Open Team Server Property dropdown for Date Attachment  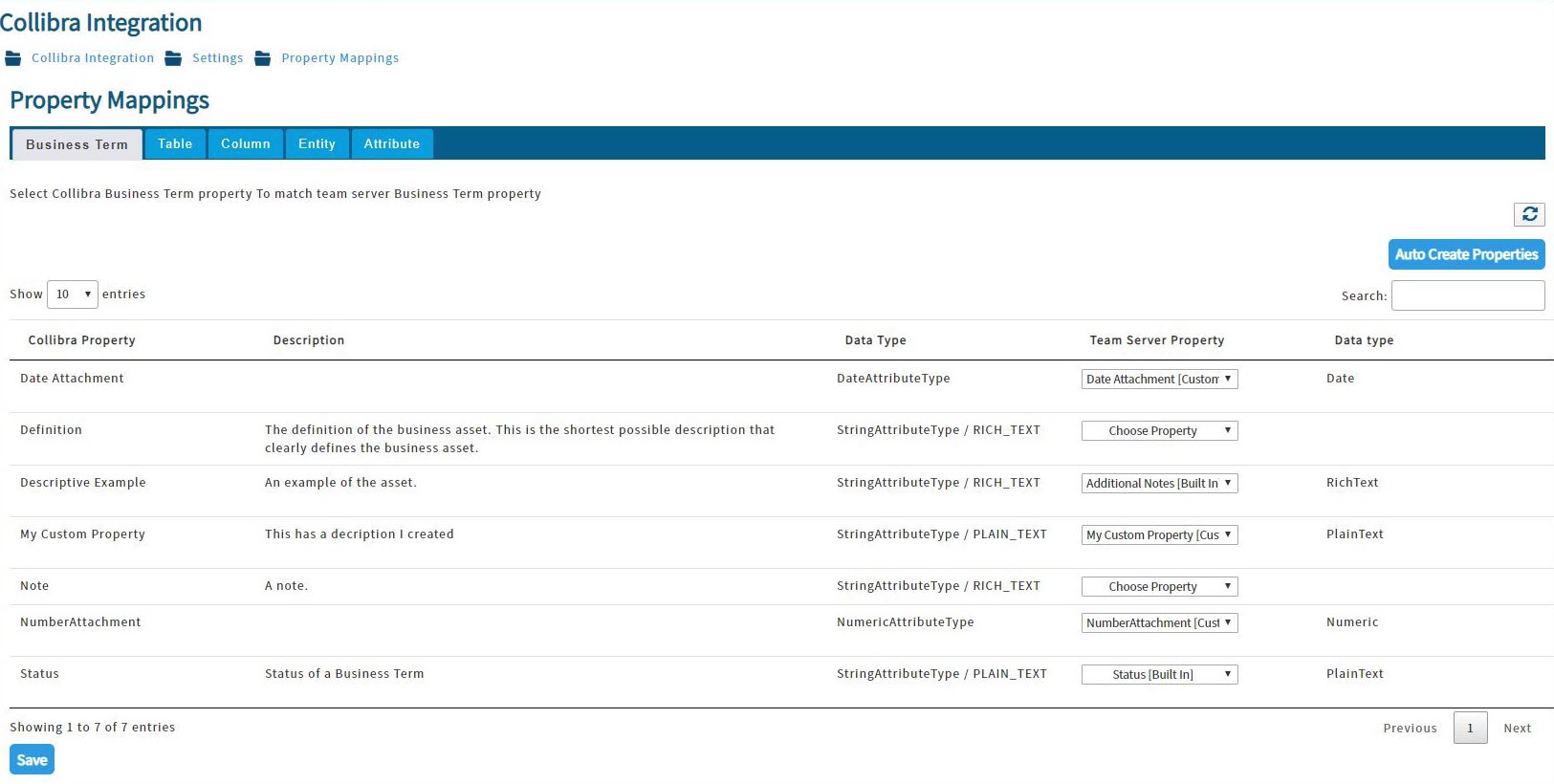(x=1160, y=380)
